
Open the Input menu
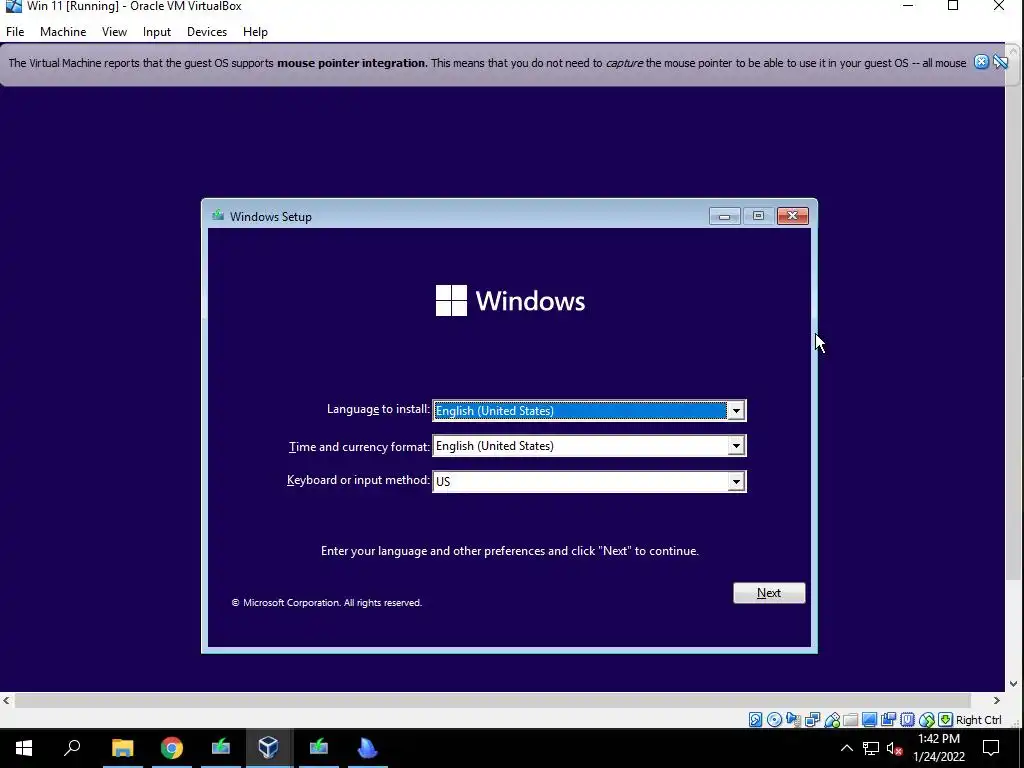coord(157,31)
